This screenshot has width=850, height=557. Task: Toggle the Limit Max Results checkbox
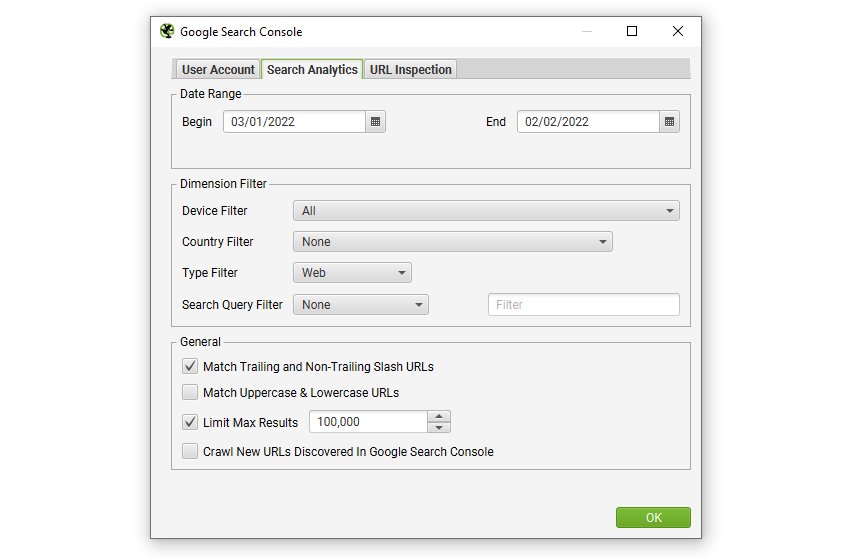190,422
